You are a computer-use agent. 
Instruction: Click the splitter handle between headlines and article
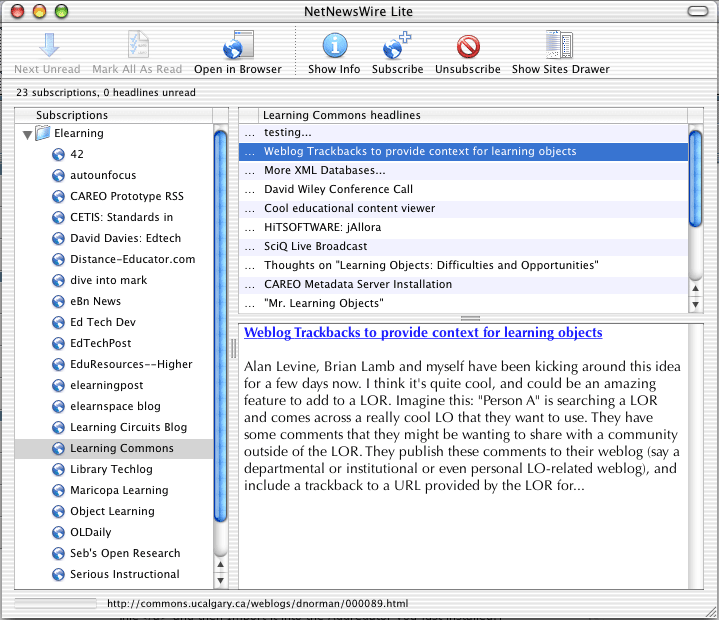tap(470, 317)
